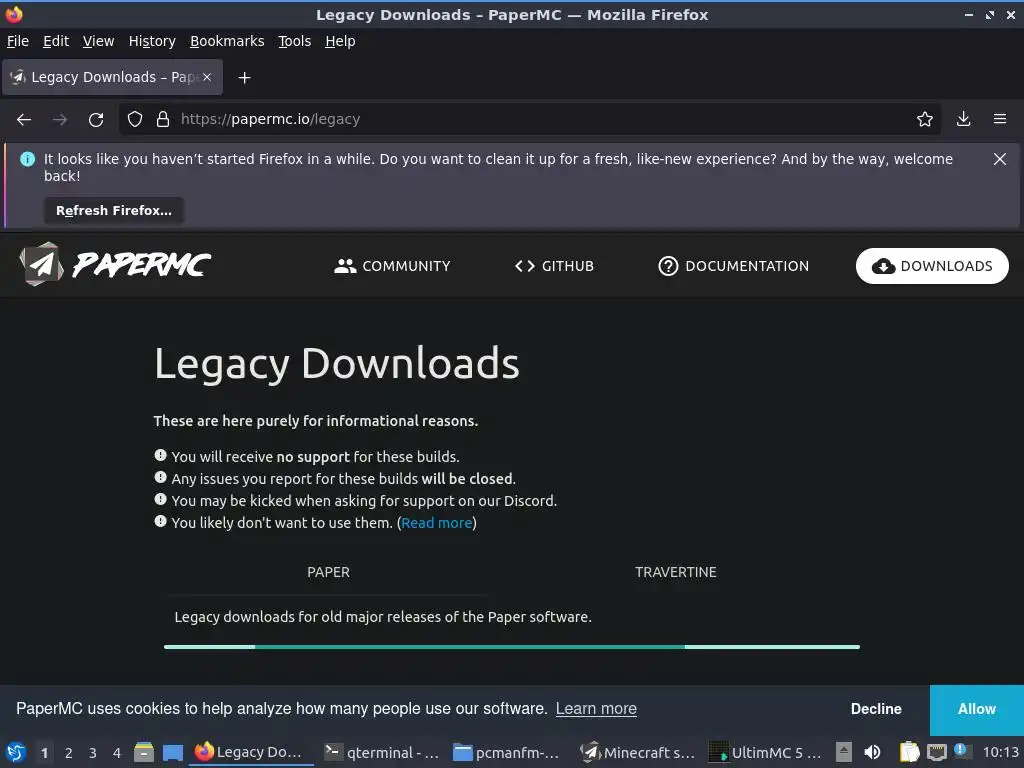Close the Legacy Downloads tab
This screenshot has height=768, width=1024.
pyautogui.click(x=207, y=77)
